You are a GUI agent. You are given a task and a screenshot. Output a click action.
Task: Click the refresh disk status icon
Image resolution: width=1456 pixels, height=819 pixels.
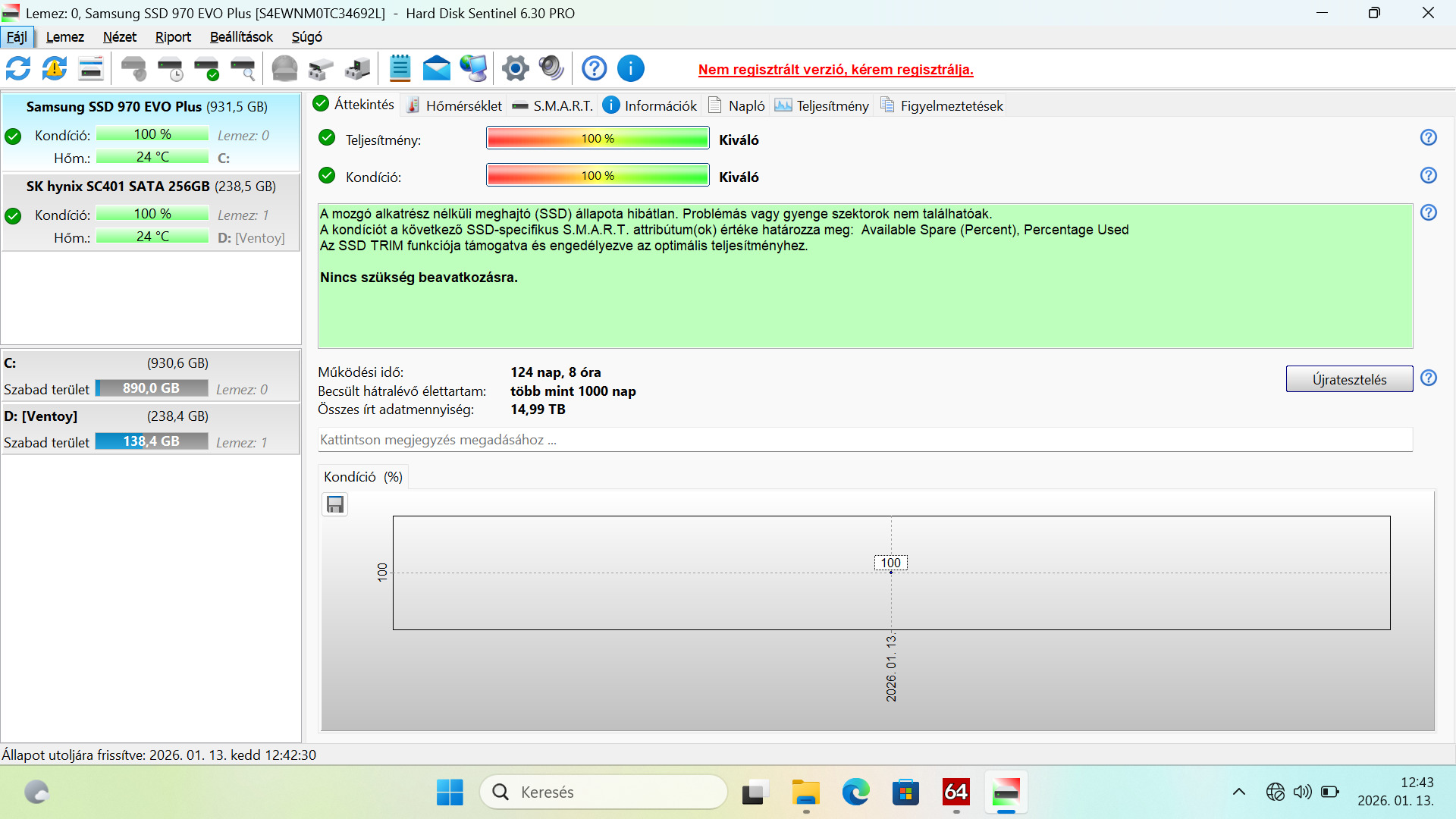pyautogui.click(x=18, y=69)
